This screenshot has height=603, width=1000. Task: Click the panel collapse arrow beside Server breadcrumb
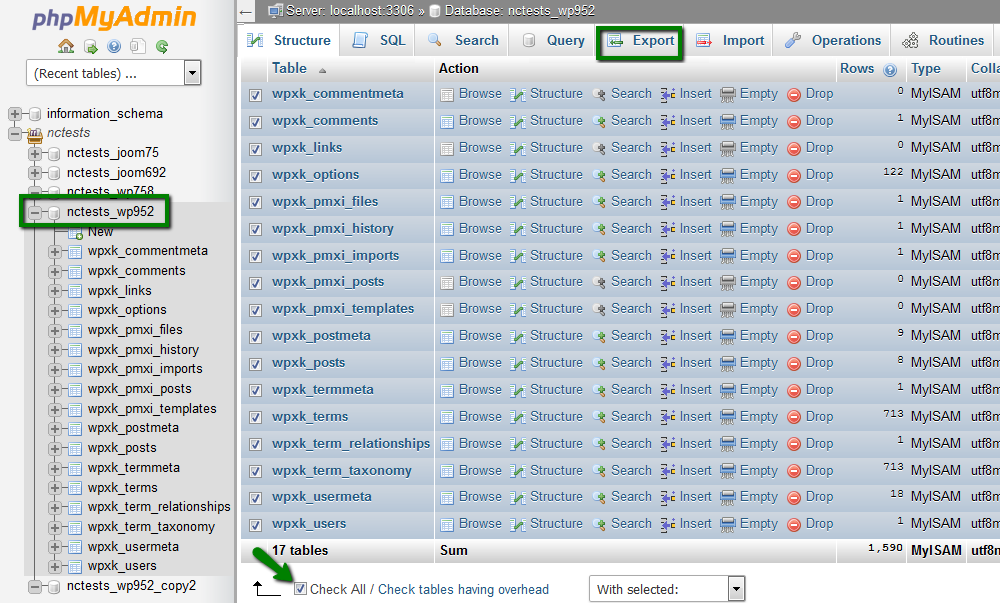(x=247, y=12)
